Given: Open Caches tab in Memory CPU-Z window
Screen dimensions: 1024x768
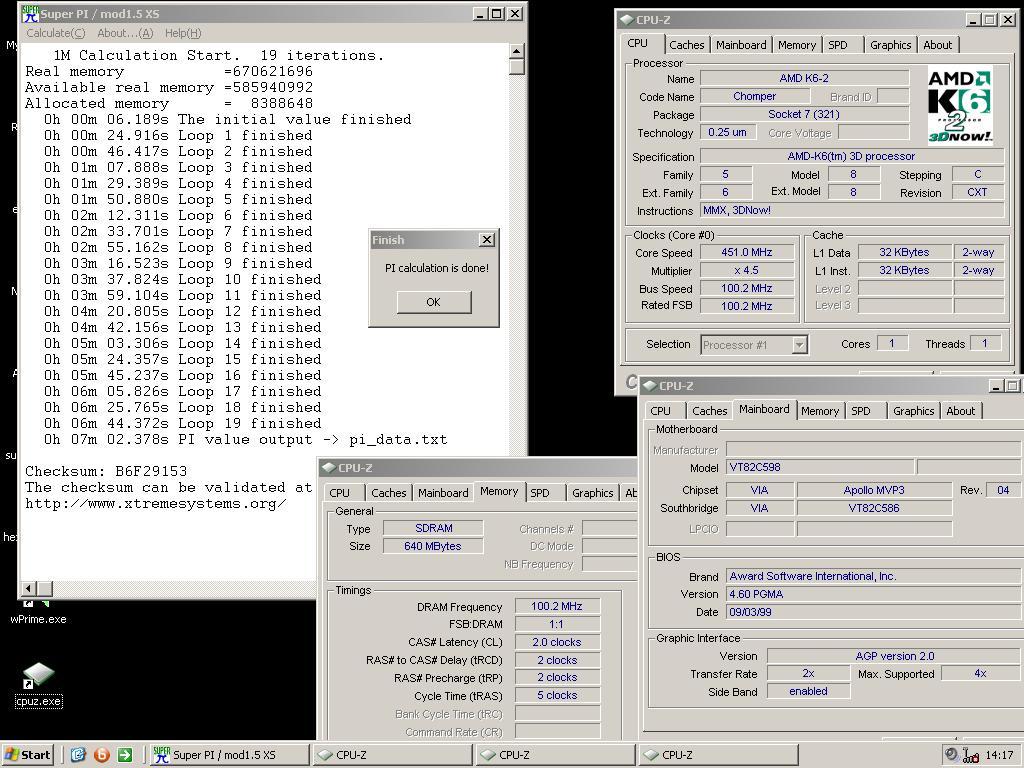Looking at the screenshot, I should coord(389,493).
